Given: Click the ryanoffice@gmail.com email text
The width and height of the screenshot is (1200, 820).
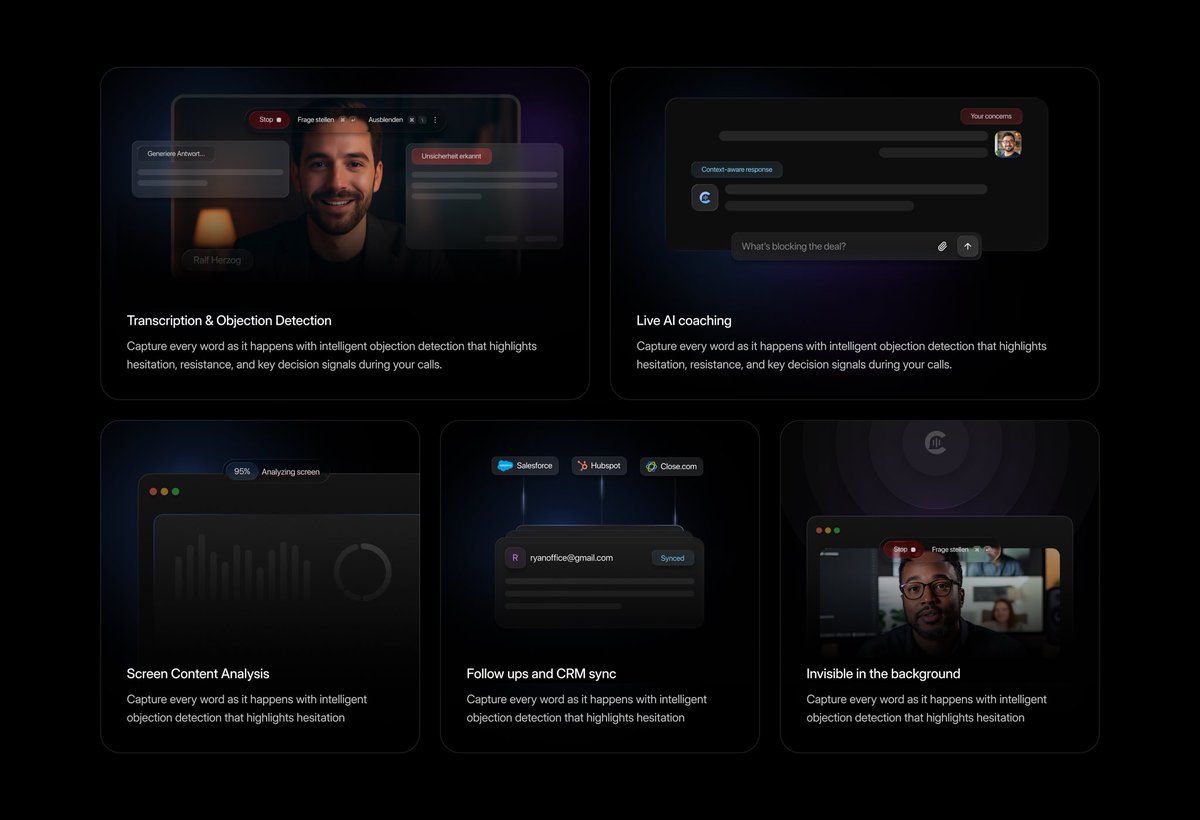Looking at the screenshot, I should pos(571,558).
